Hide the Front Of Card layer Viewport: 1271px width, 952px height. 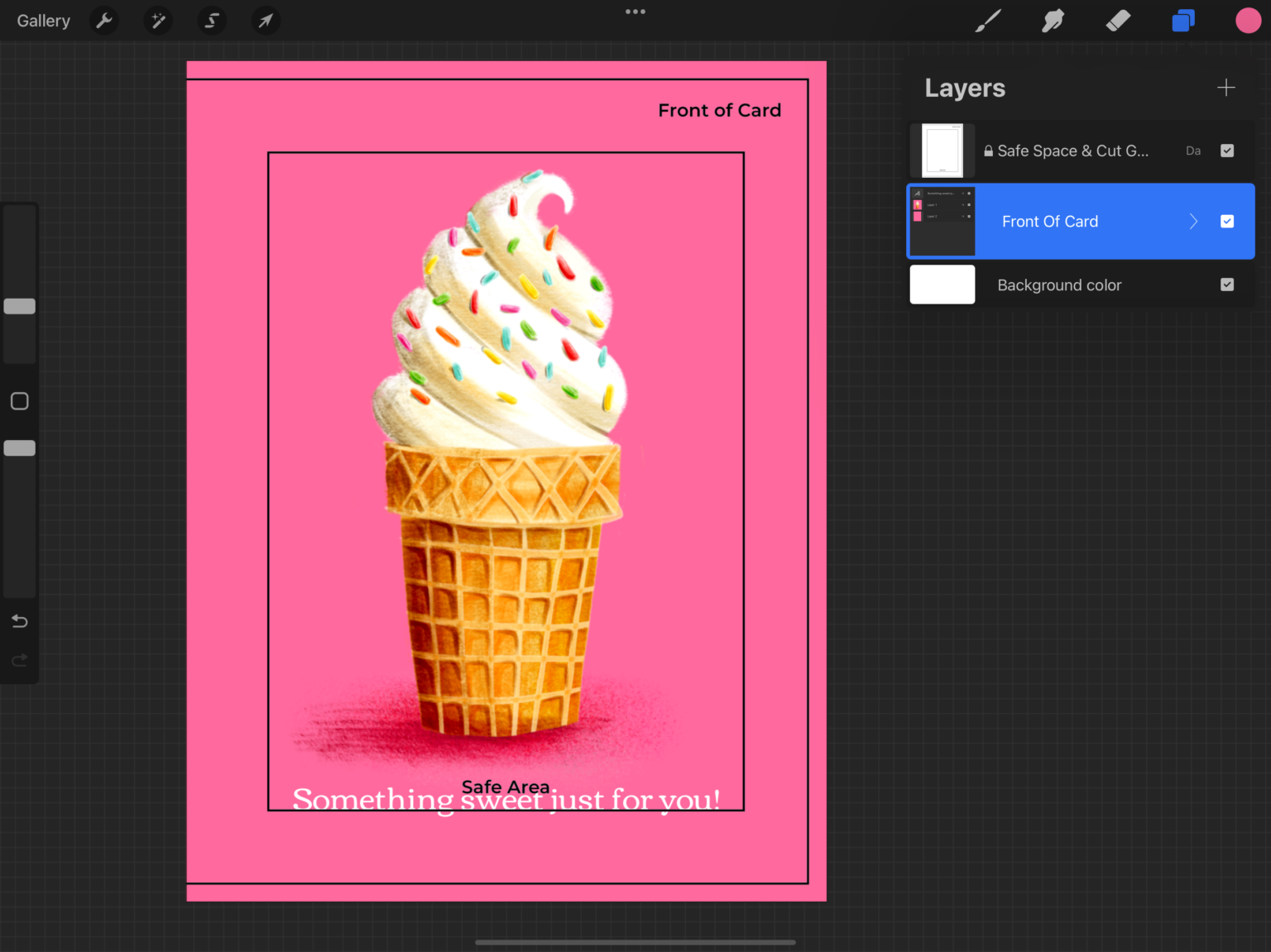click(x=1227, y=221)
